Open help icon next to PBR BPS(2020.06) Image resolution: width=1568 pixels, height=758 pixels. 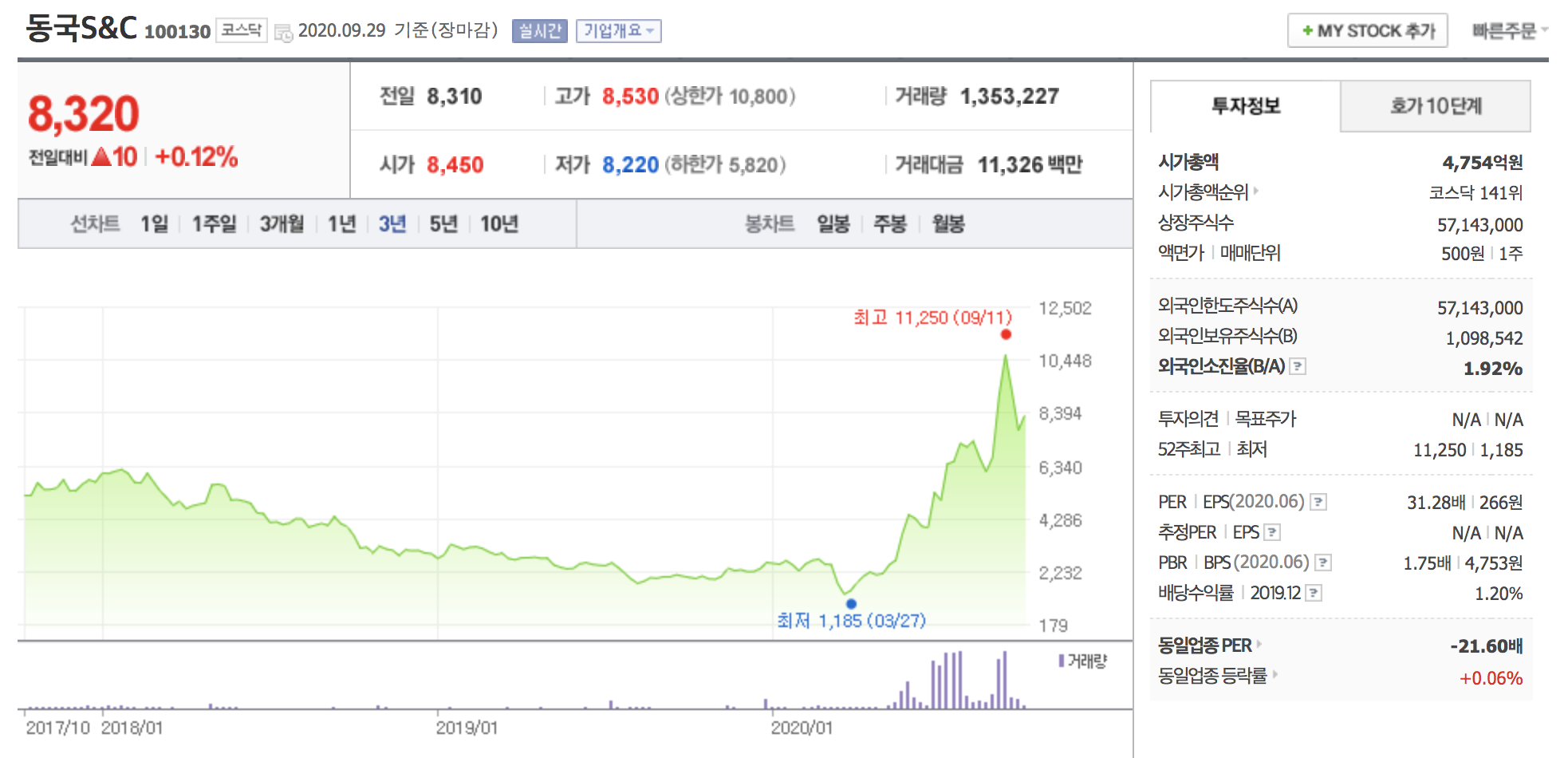click(1323, 563)
